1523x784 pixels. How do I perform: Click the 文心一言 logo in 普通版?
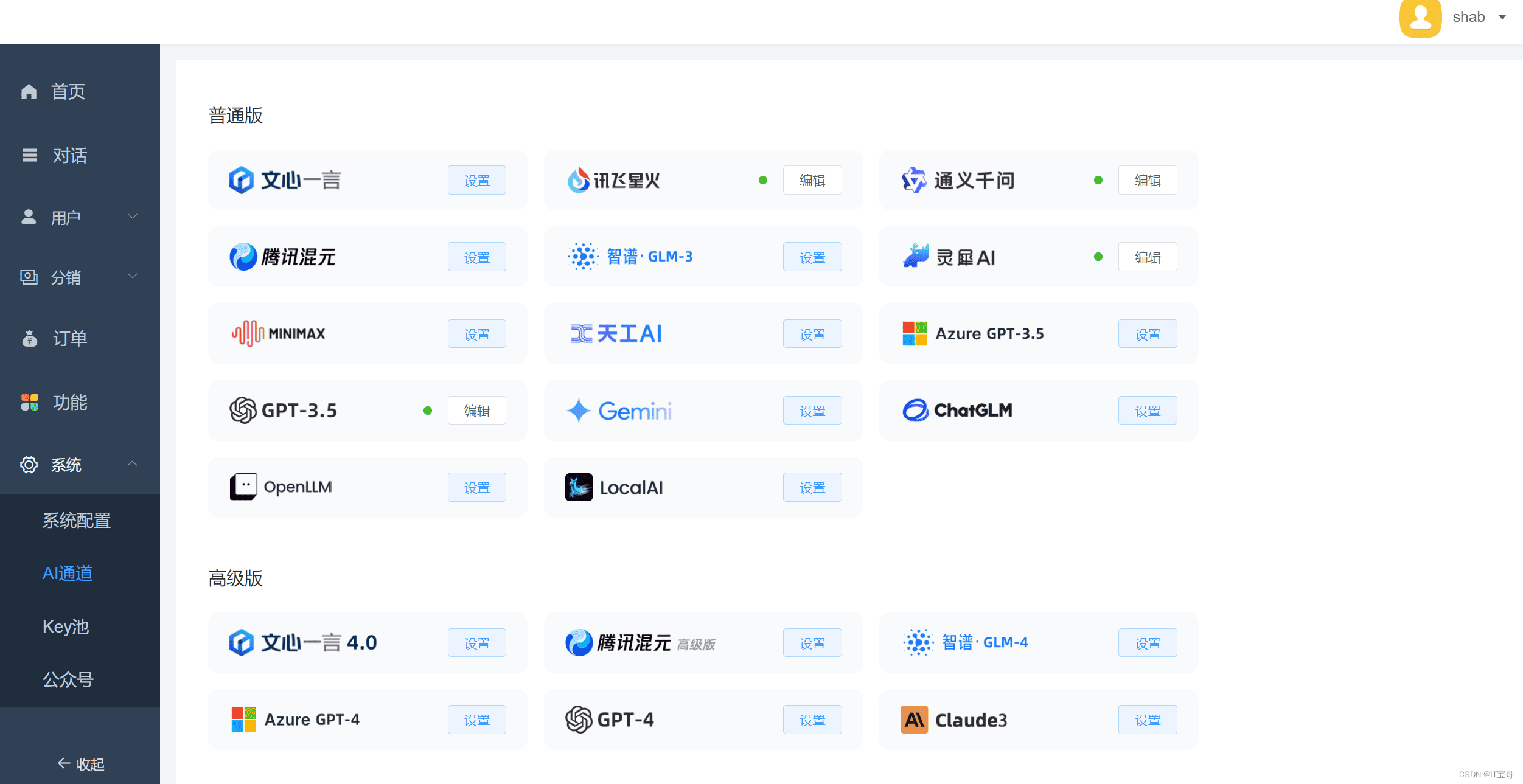click(x=242, y=181)
